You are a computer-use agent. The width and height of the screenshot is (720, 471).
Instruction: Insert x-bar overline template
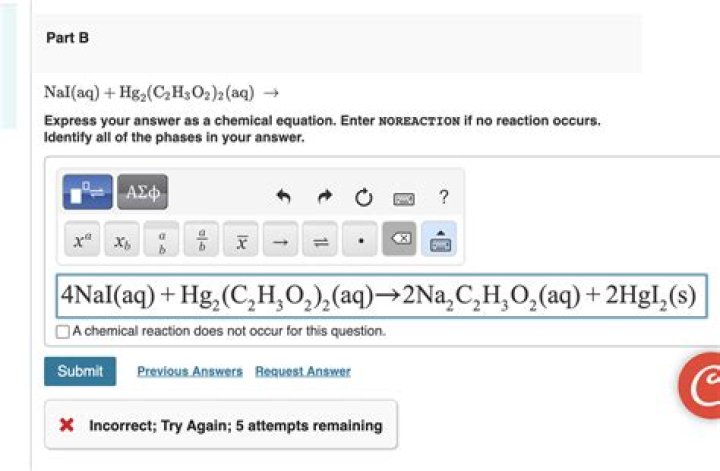(x=241, y=241)
